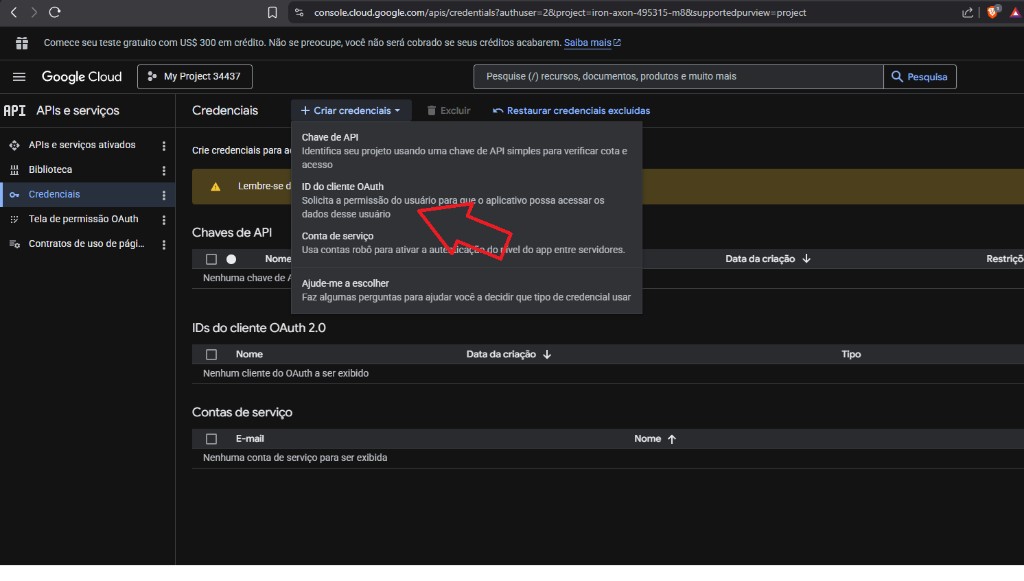Screen dimensions: 1024x581
Task: Click Nome header in OAuth 2.0 table
Action: [249, 354]
